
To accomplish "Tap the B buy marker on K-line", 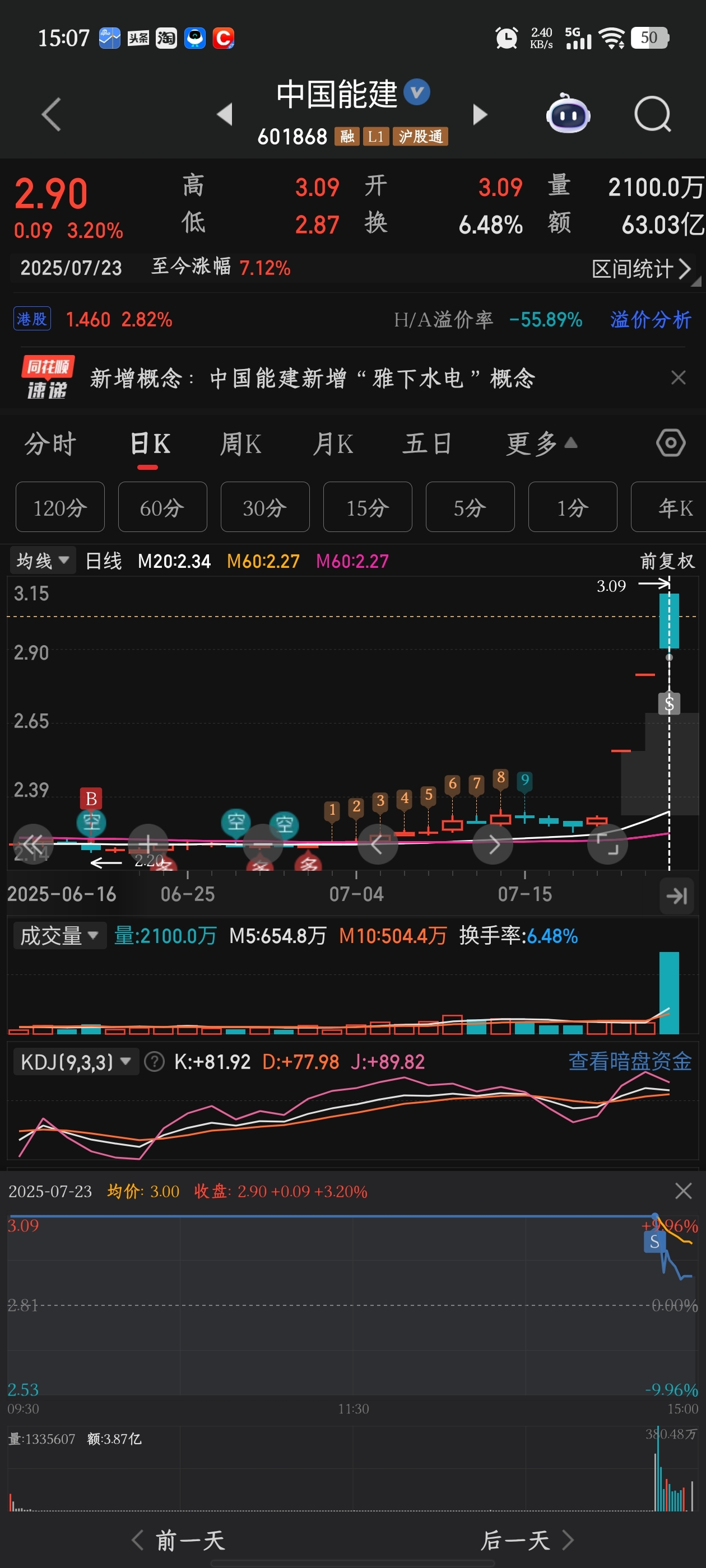I will point(91,798).
